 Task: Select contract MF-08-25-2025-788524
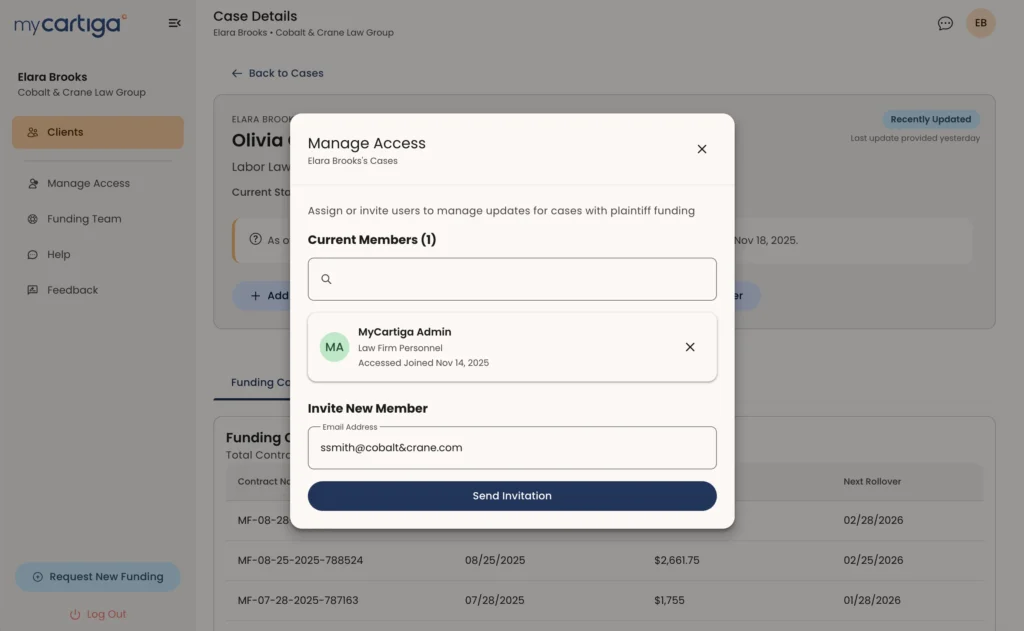point(300,560)
